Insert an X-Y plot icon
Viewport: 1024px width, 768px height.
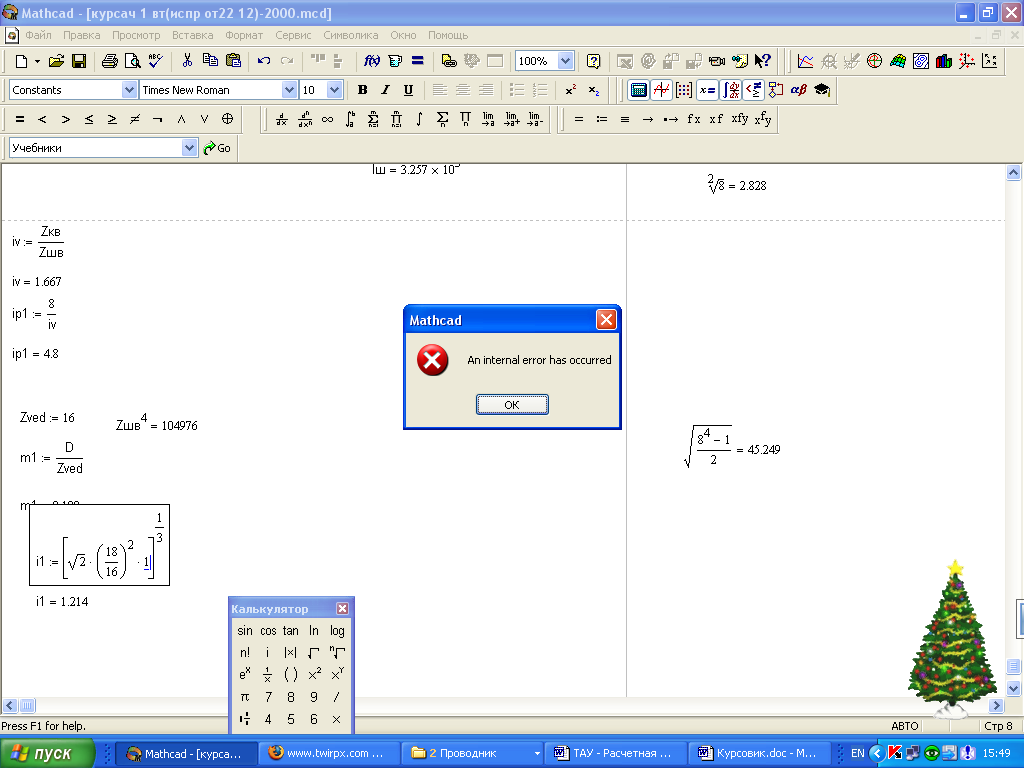point(805,61)
